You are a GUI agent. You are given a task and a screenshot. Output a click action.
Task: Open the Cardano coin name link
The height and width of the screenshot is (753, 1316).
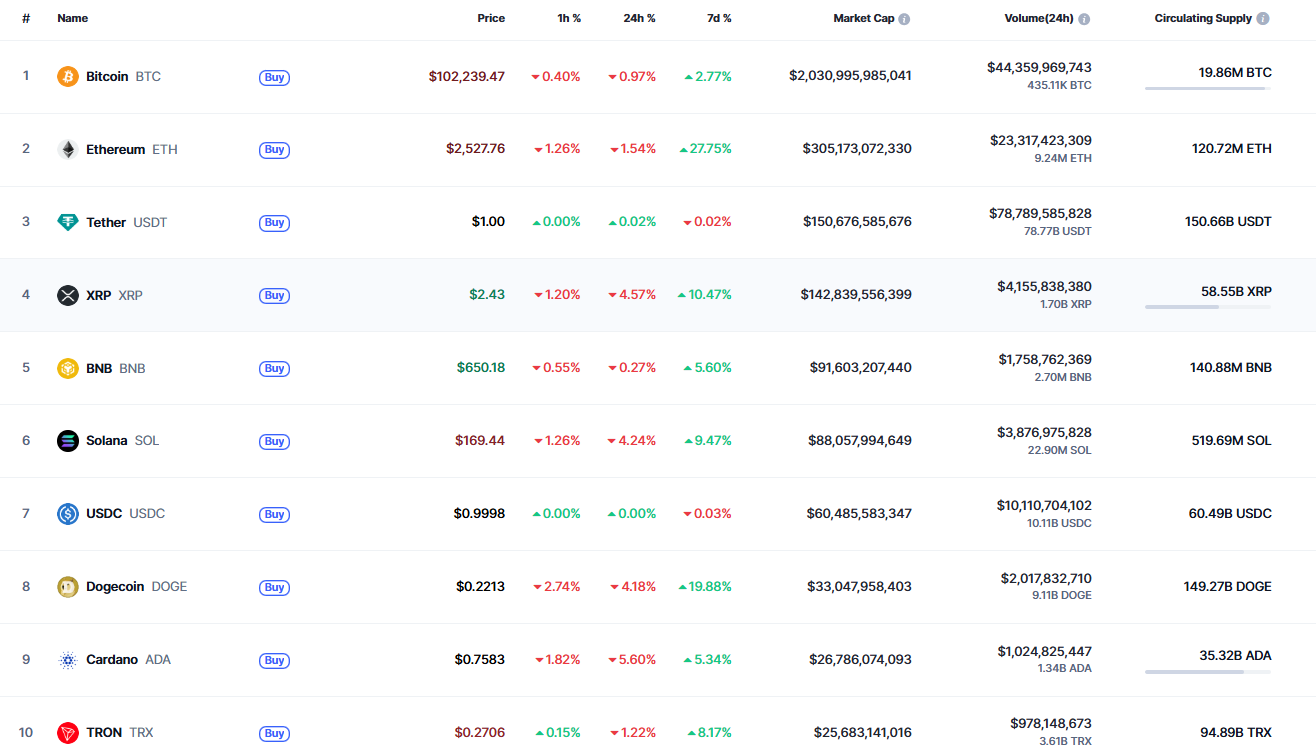pos(112,660)
